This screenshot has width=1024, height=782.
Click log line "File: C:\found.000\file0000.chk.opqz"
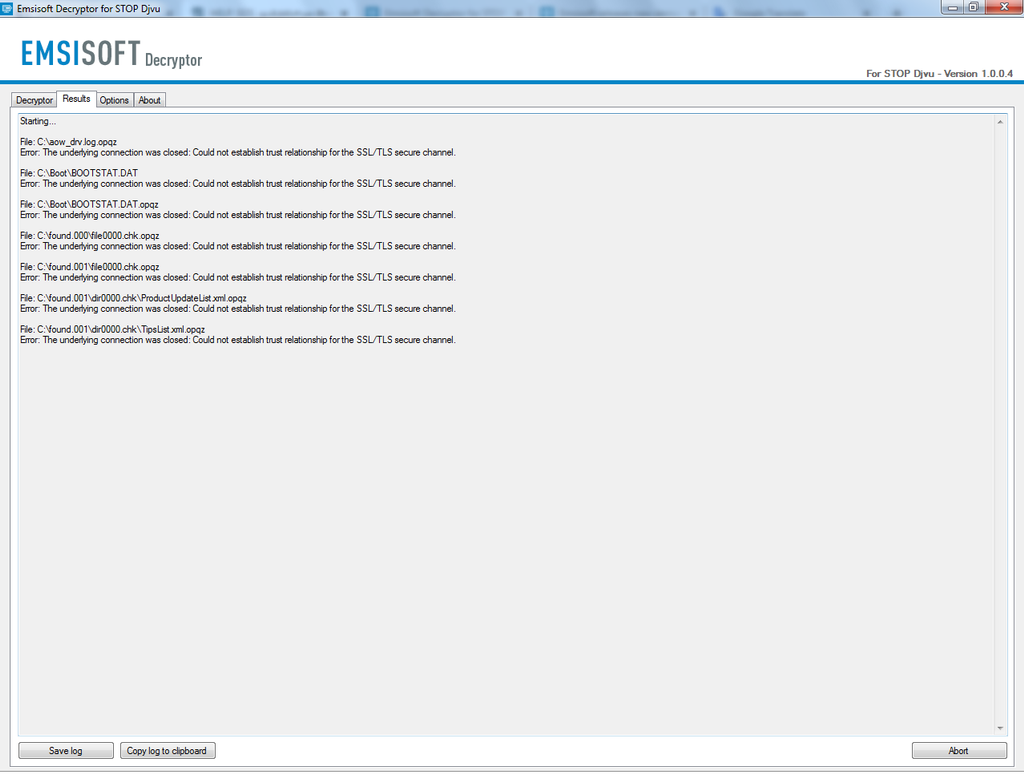coord(89,236)
